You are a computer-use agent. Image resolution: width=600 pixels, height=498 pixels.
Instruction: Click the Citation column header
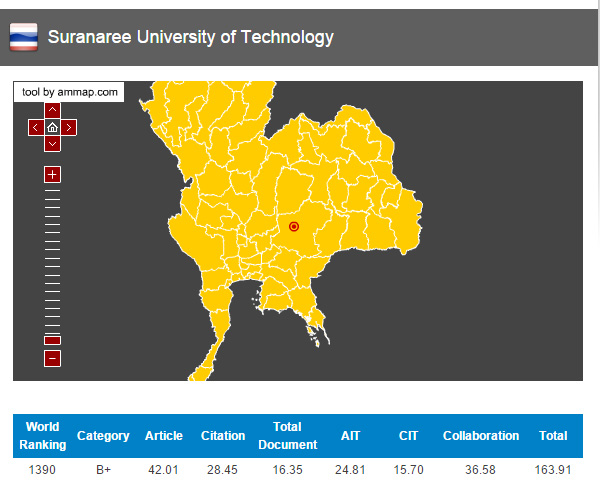(223, 436)
